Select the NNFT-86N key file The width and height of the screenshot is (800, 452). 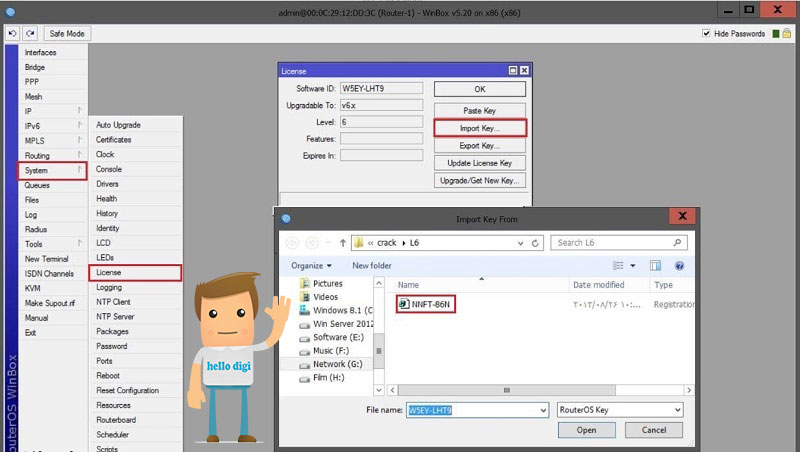pos(426,304)
